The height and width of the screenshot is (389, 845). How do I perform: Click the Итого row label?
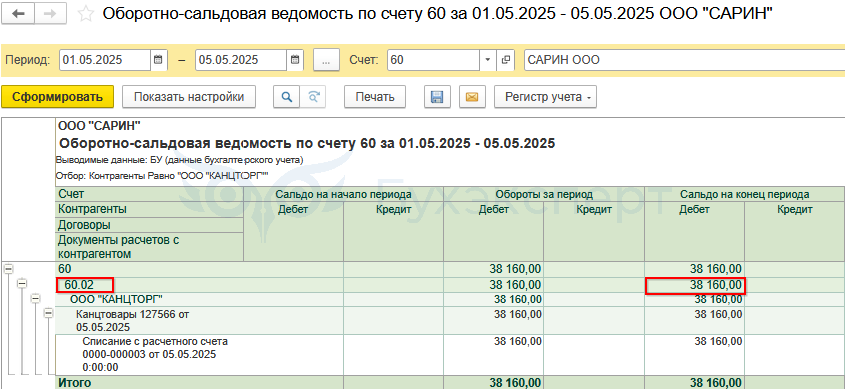[76, 383]
